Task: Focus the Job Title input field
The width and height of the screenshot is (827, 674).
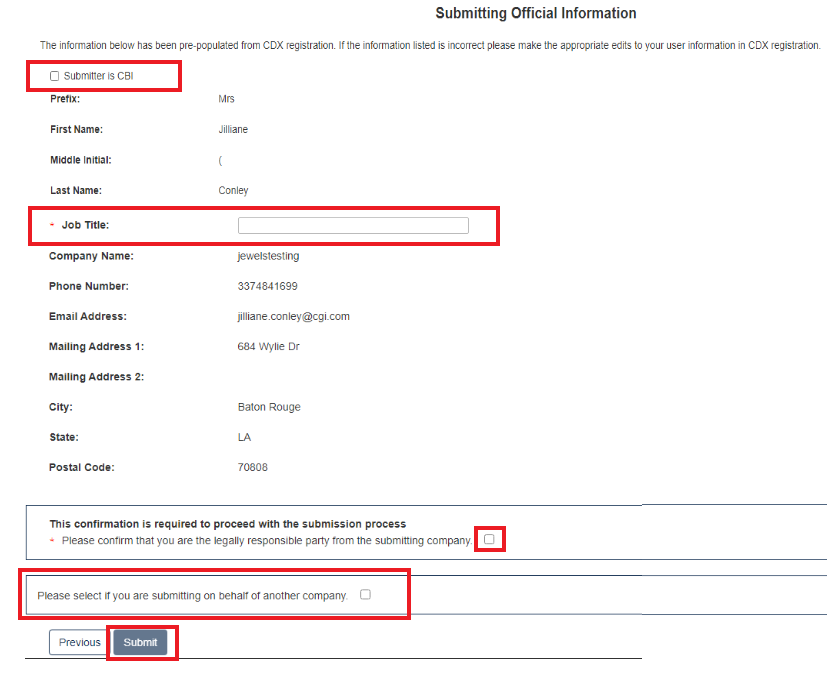Action: (x=353, y=225)
